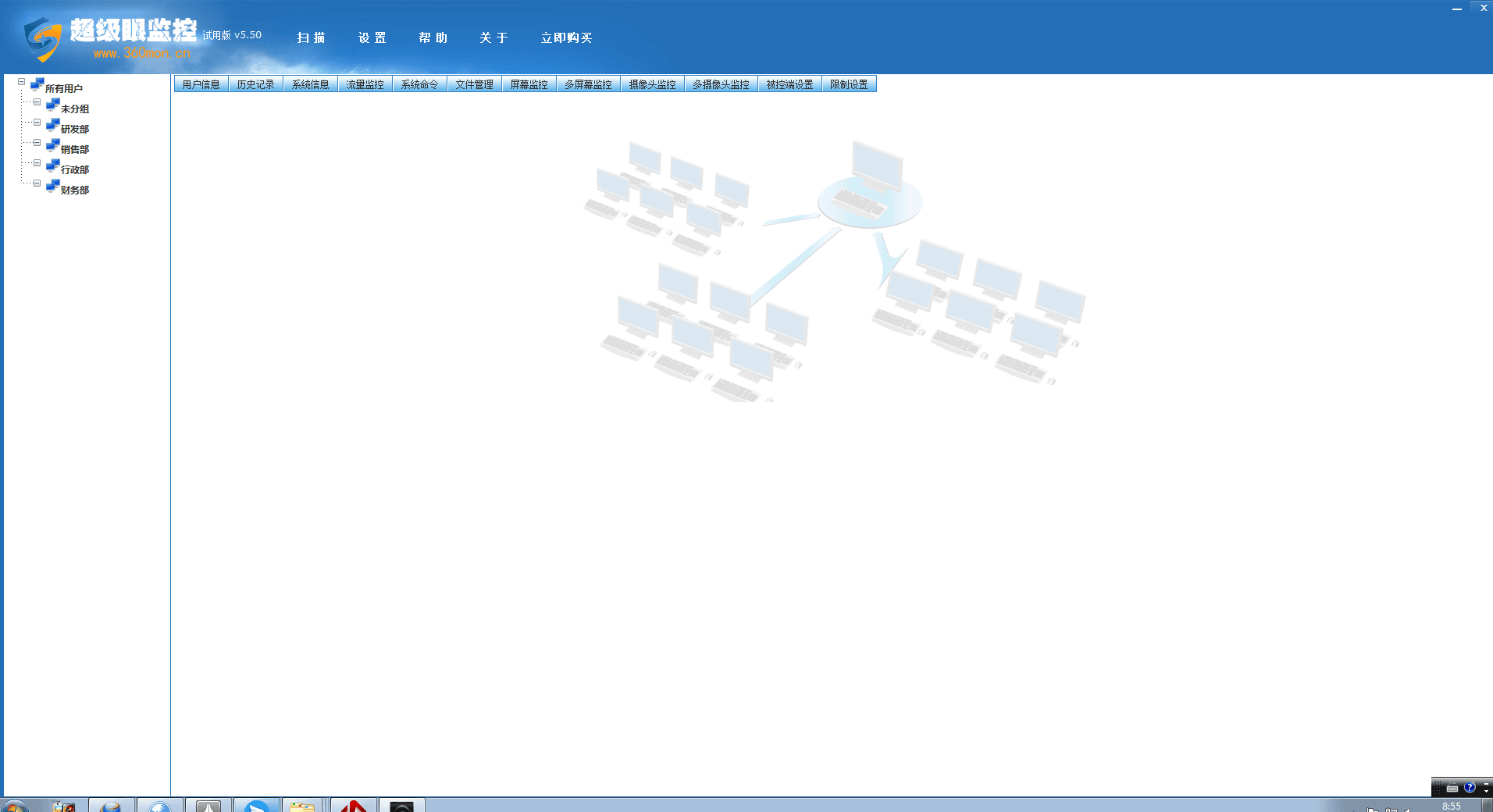Switch to the 屏幕监控 tab
This screenshot has width=1493, height=812.
point(529,84)
